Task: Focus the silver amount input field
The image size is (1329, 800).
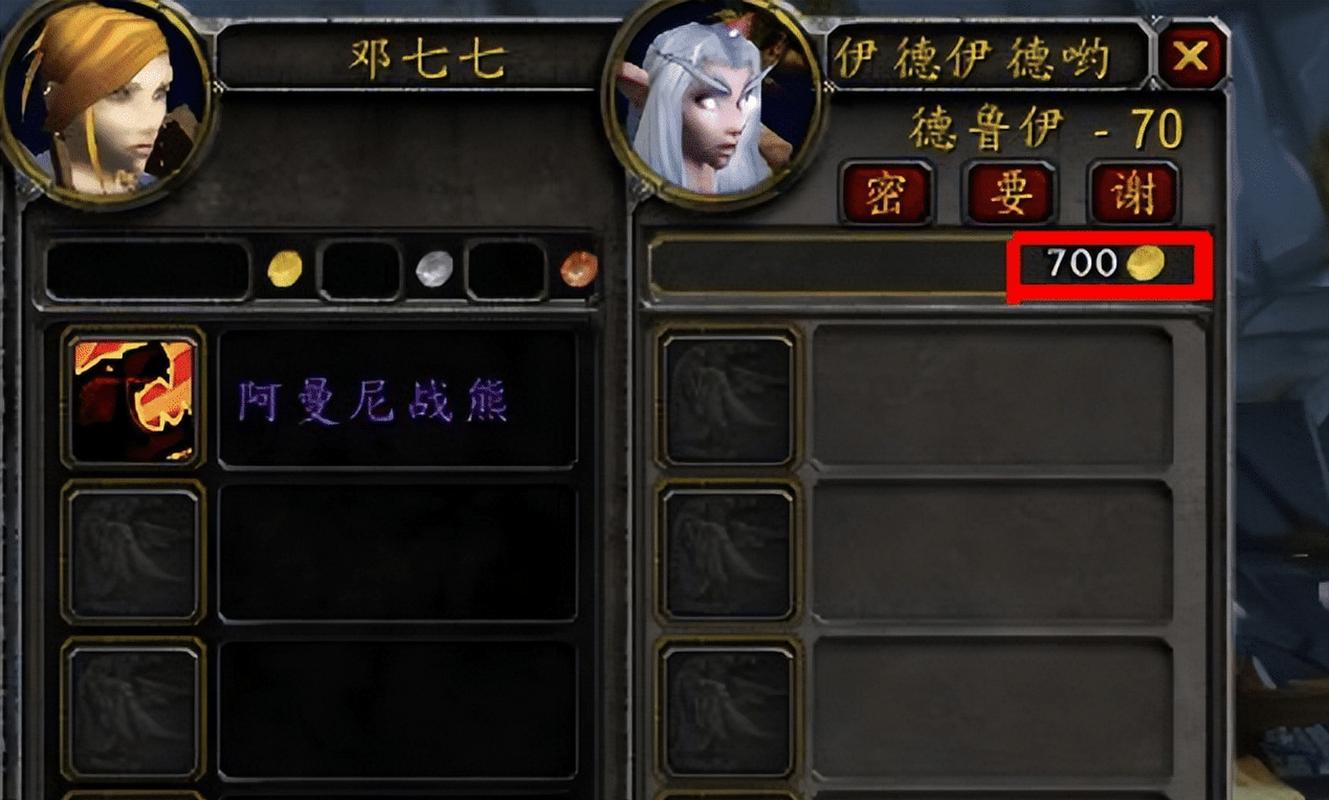Action: pyautogui.click(x=360, y=270)
